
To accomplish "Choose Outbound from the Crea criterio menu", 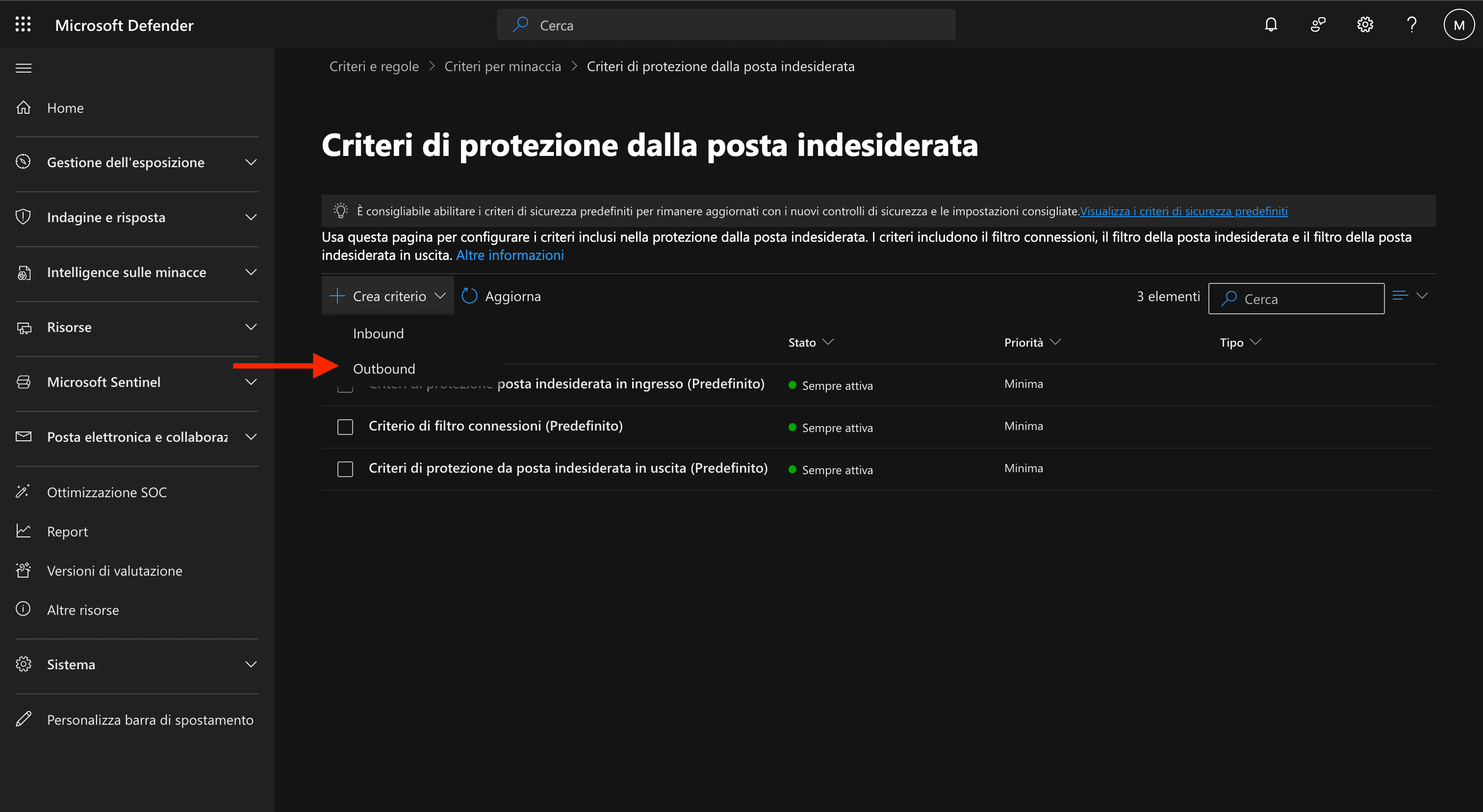I will pyautogui.click(x=384, y=368).
